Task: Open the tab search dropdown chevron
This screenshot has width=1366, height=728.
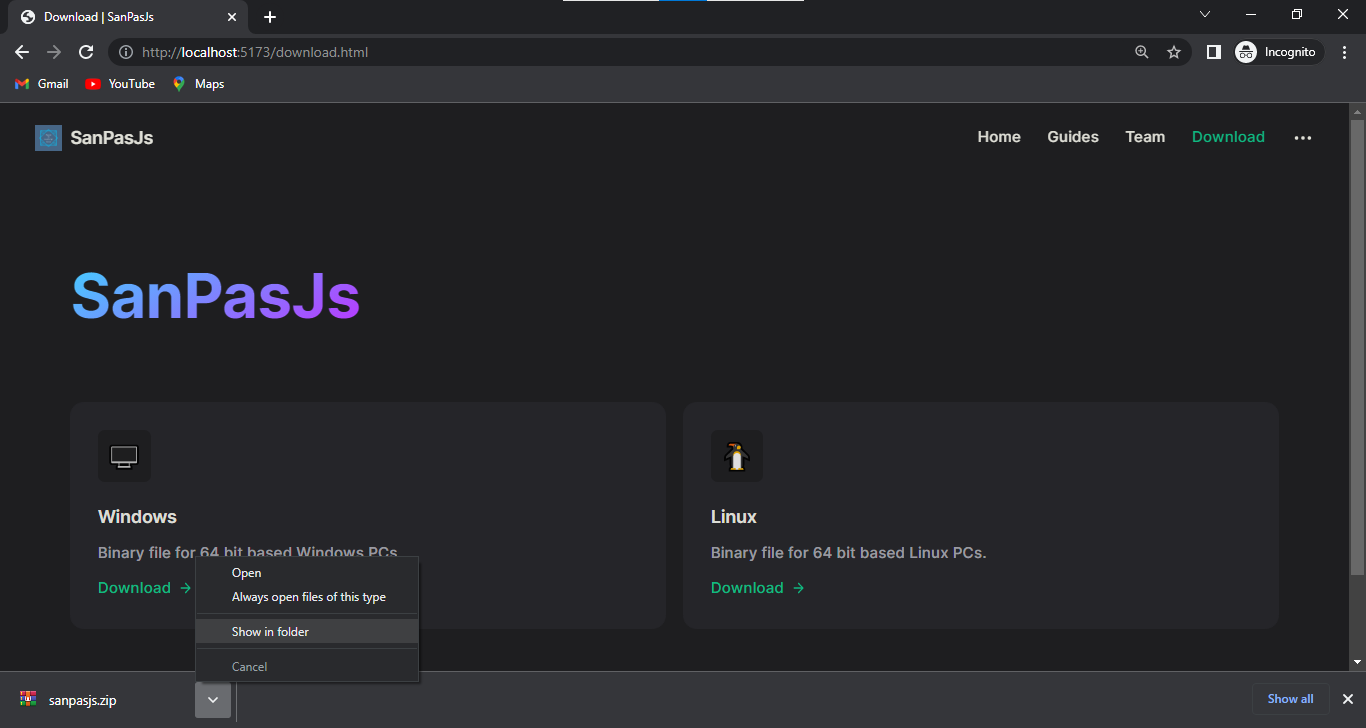Action: (1204, 15)
